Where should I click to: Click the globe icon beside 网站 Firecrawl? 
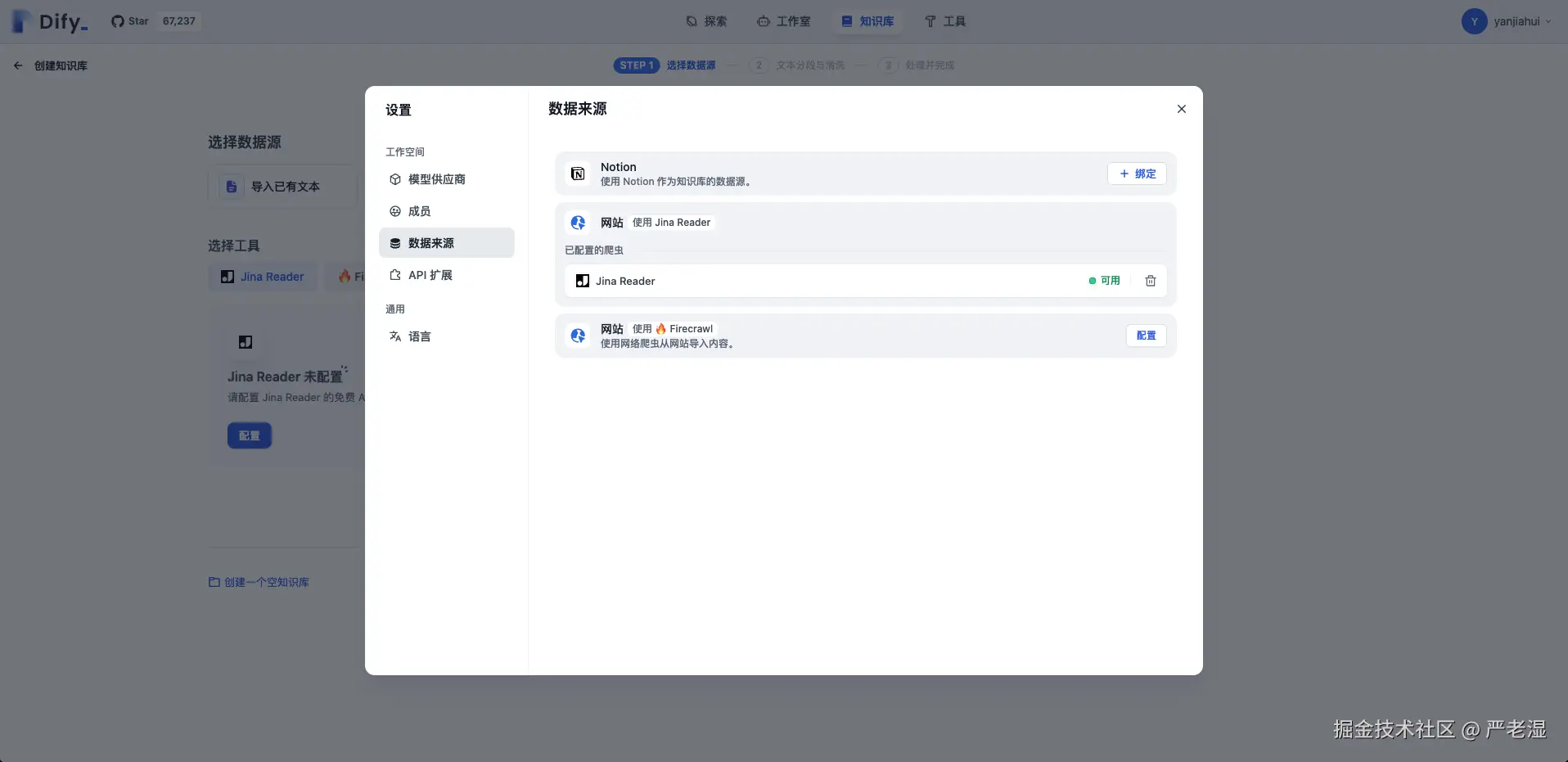pyautogui.click(x=578, y=336)
